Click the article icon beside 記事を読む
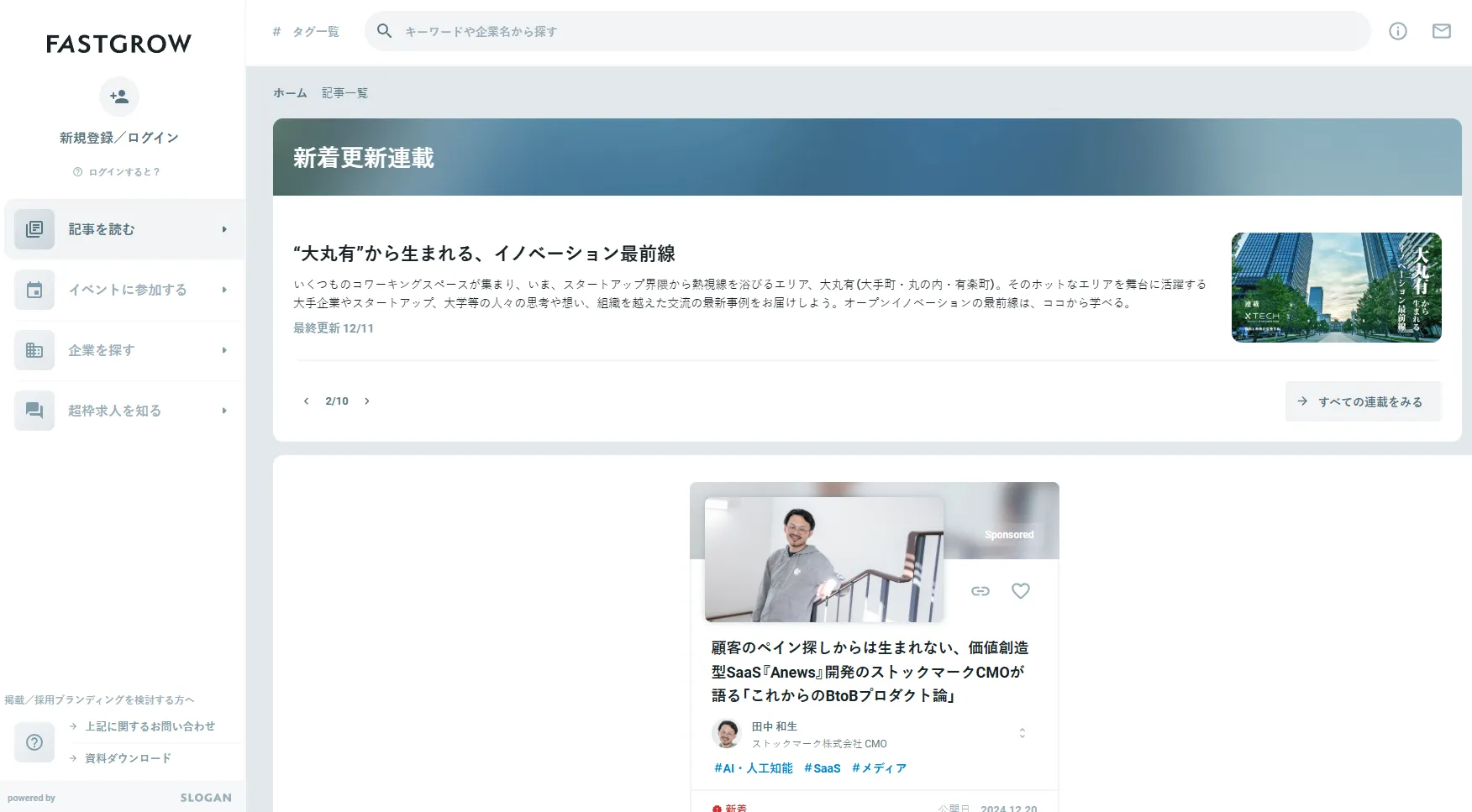Screen dimensions: 1472x812 34,229
